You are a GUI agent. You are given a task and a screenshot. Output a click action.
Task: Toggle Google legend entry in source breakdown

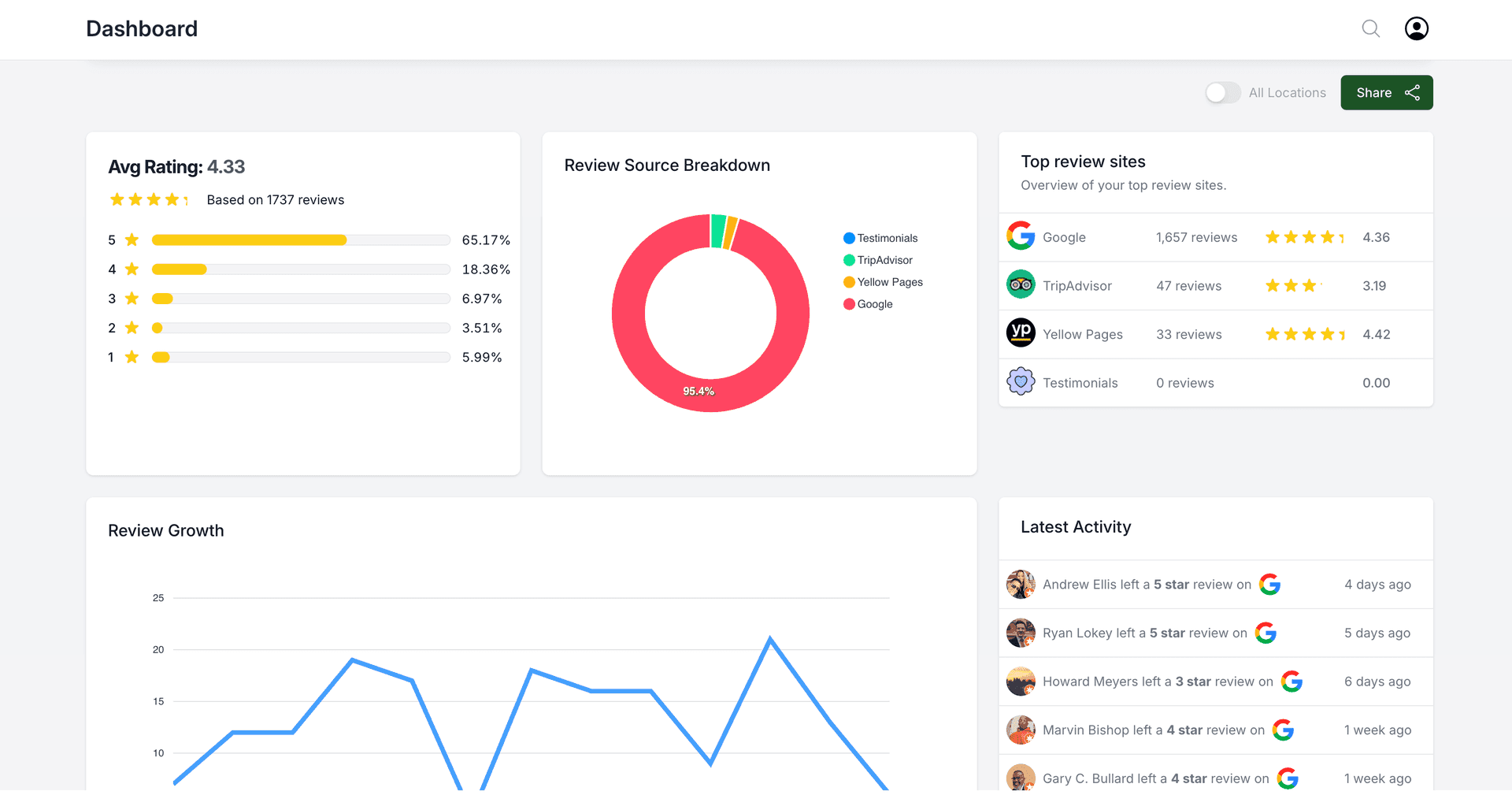[x=868, y=304]
